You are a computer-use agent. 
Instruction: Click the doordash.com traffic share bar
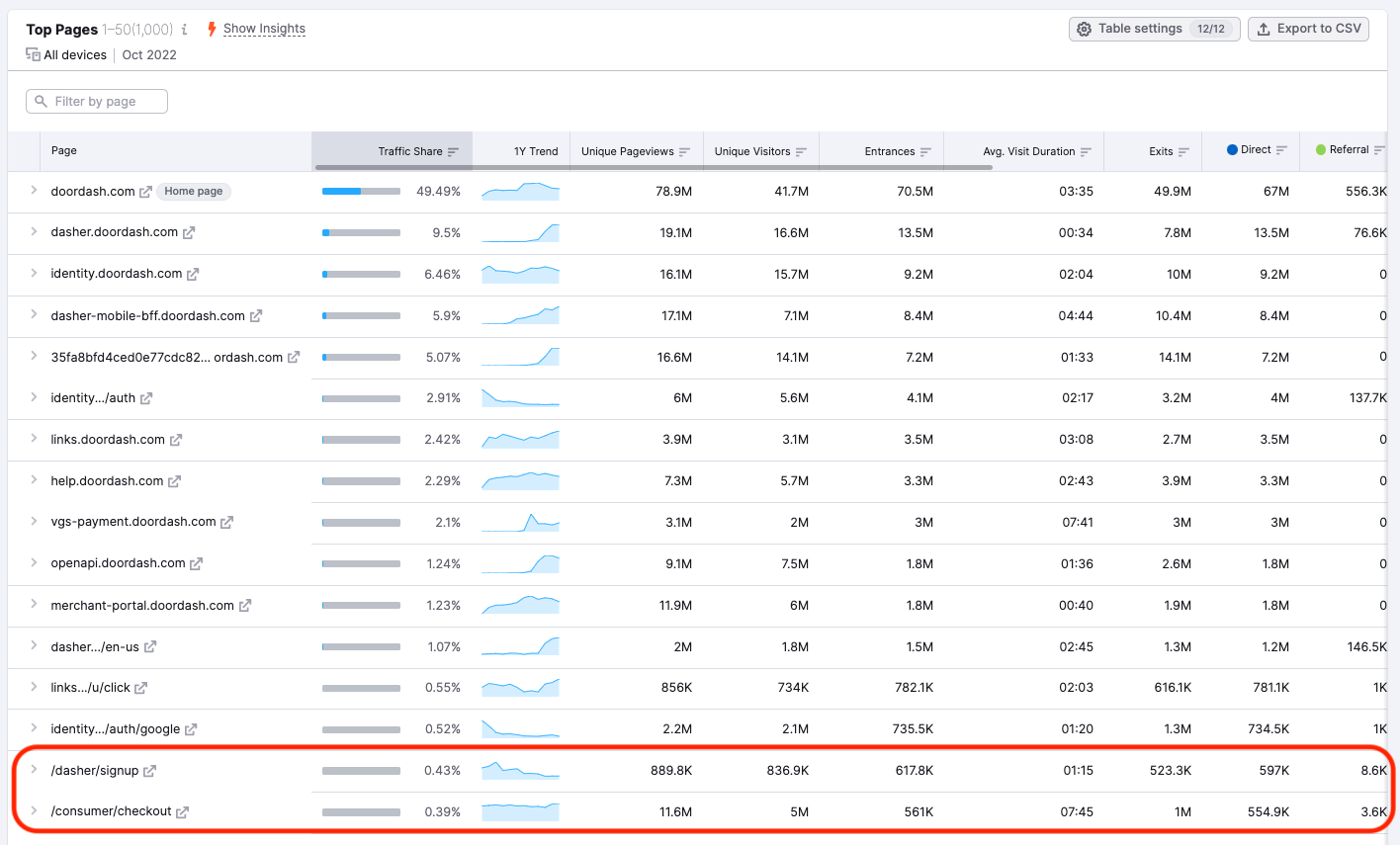pos(361,192)
